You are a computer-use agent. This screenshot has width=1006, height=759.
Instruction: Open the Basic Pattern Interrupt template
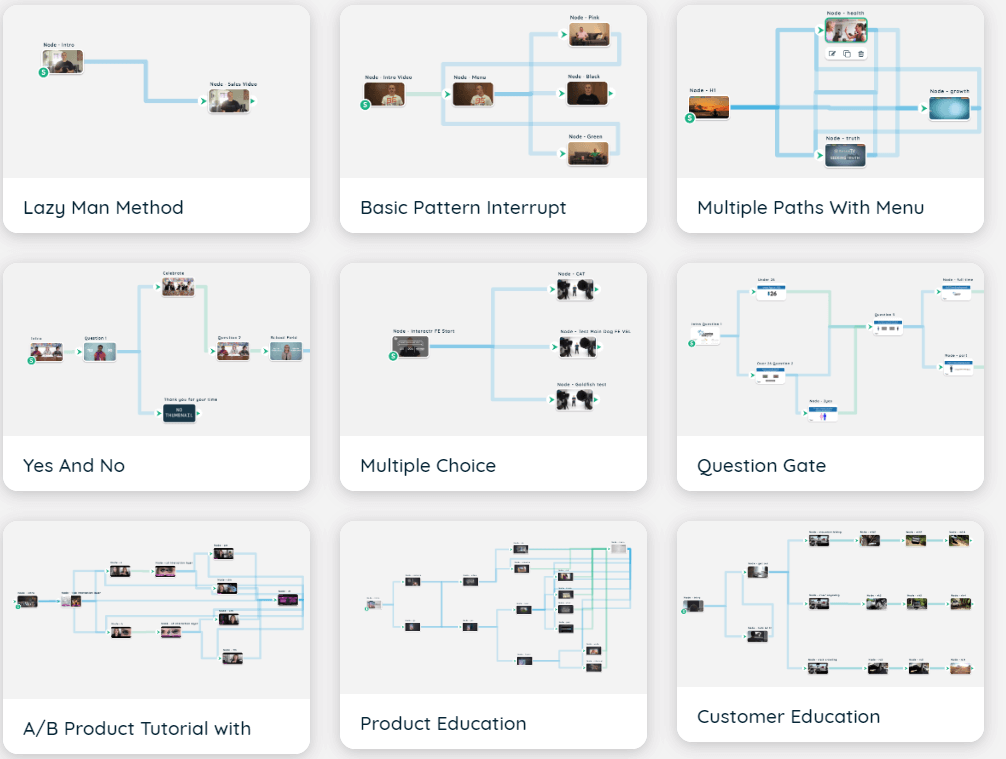(x=463, y=208)
